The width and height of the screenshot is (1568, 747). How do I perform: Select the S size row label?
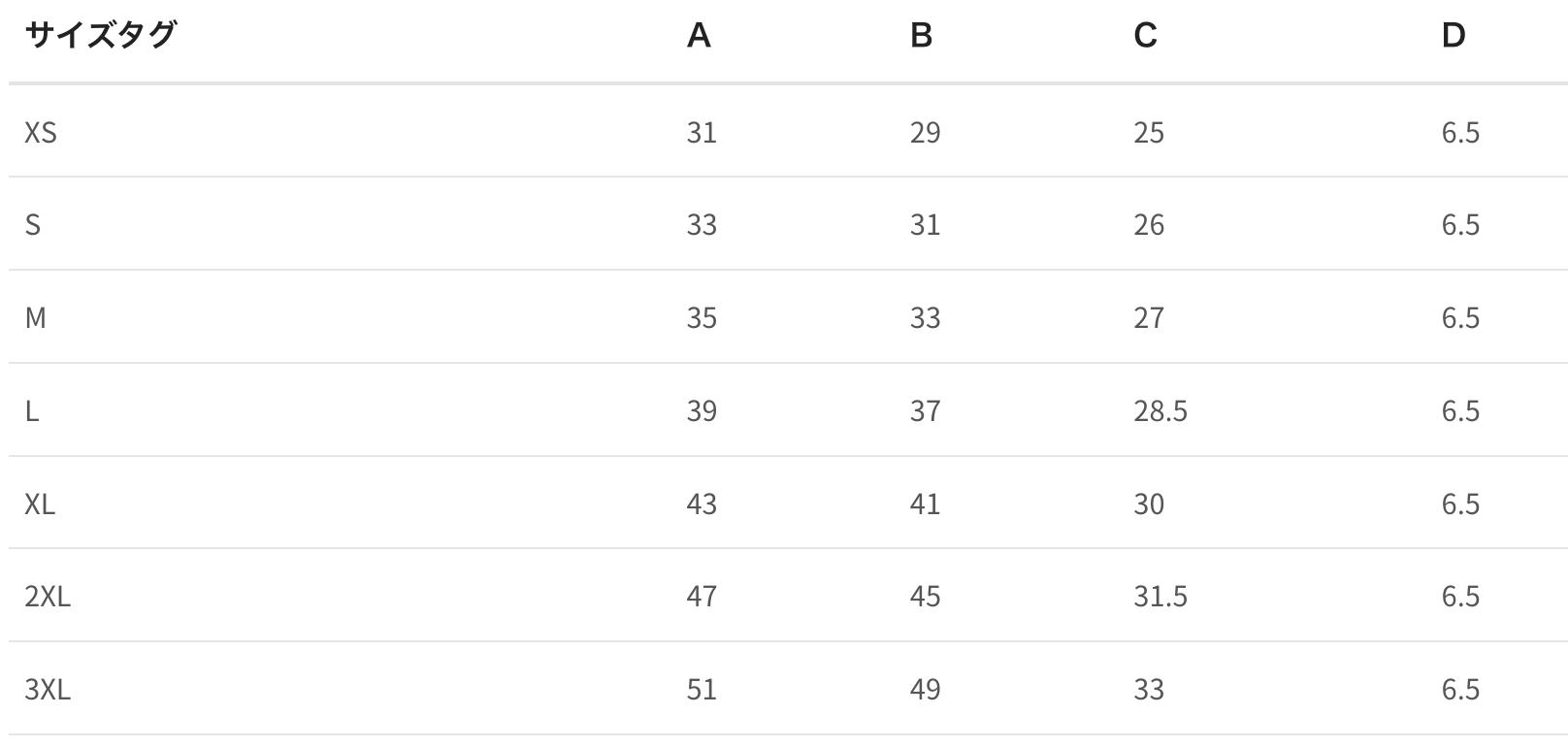coord(33,225)
